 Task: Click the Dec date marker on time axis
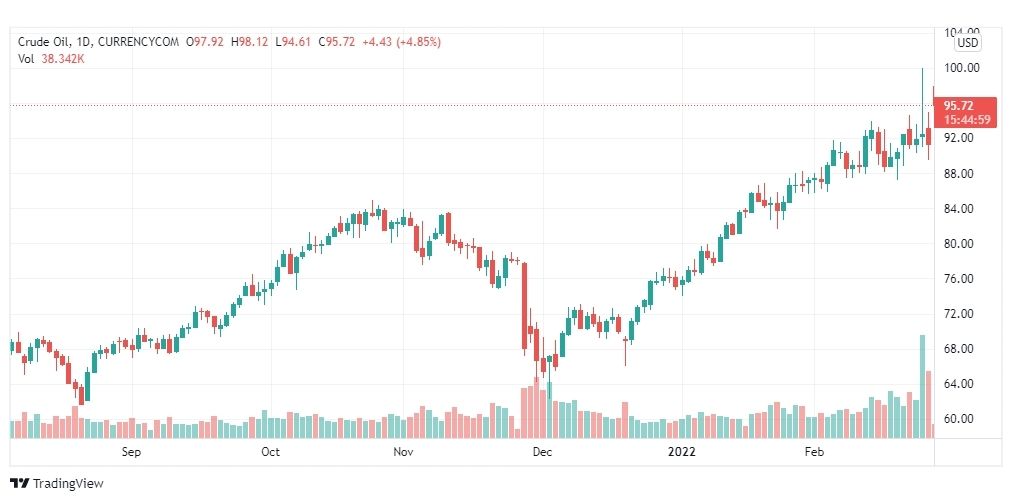coord(541,452)
